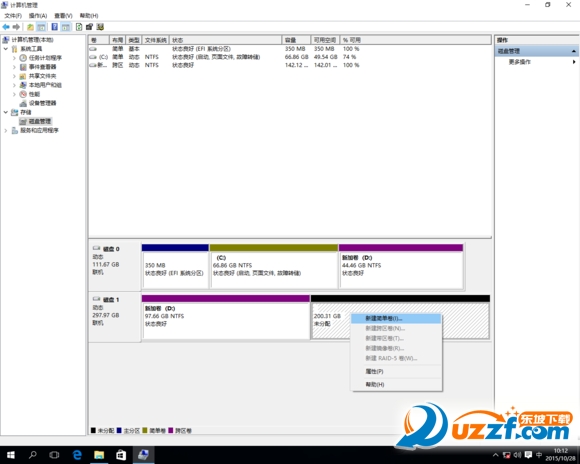Open Microsoft Edge from taskbar

[x=77, y=455]
